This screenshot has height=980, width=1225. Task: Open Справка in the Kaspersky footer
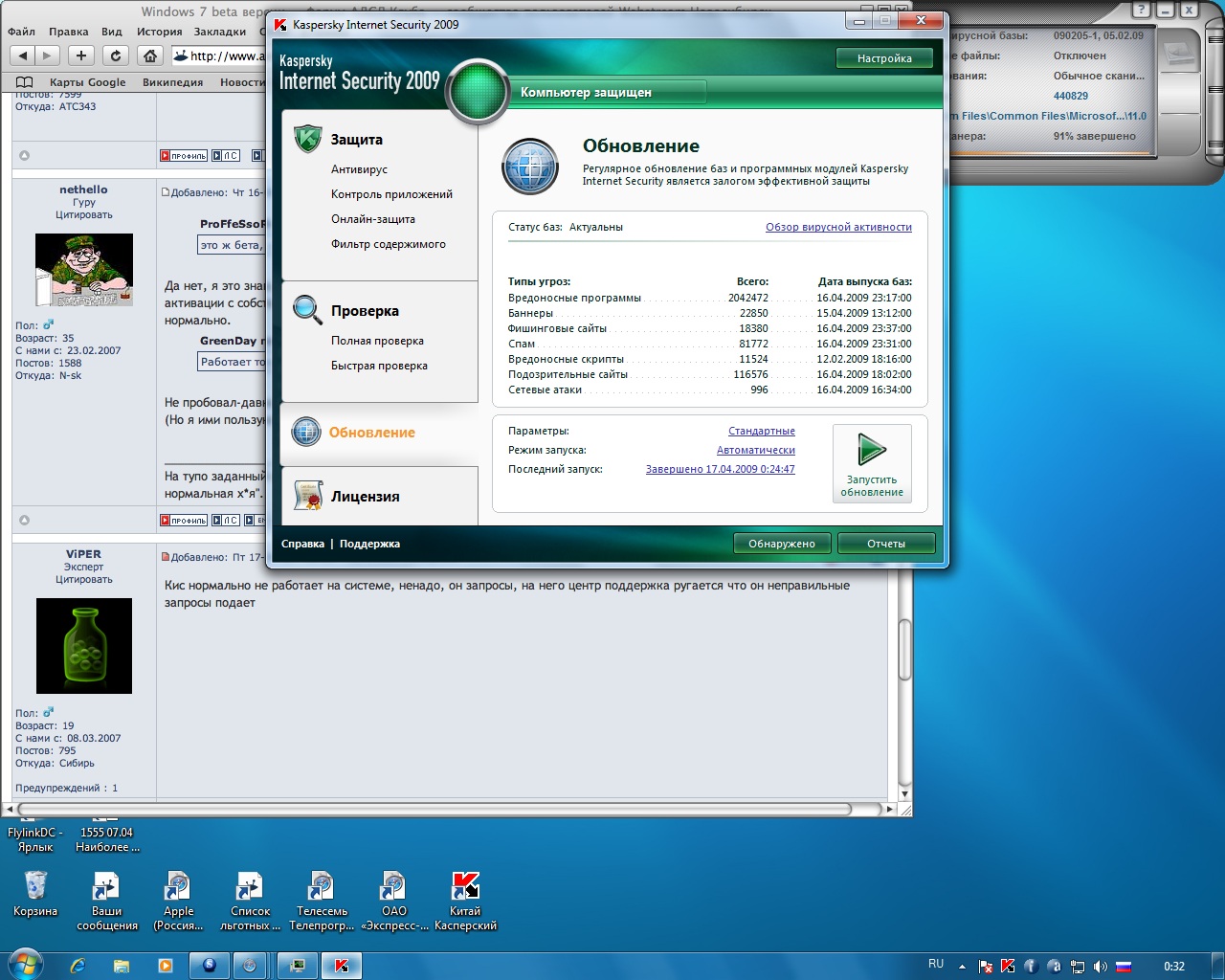tap(302, 544)
